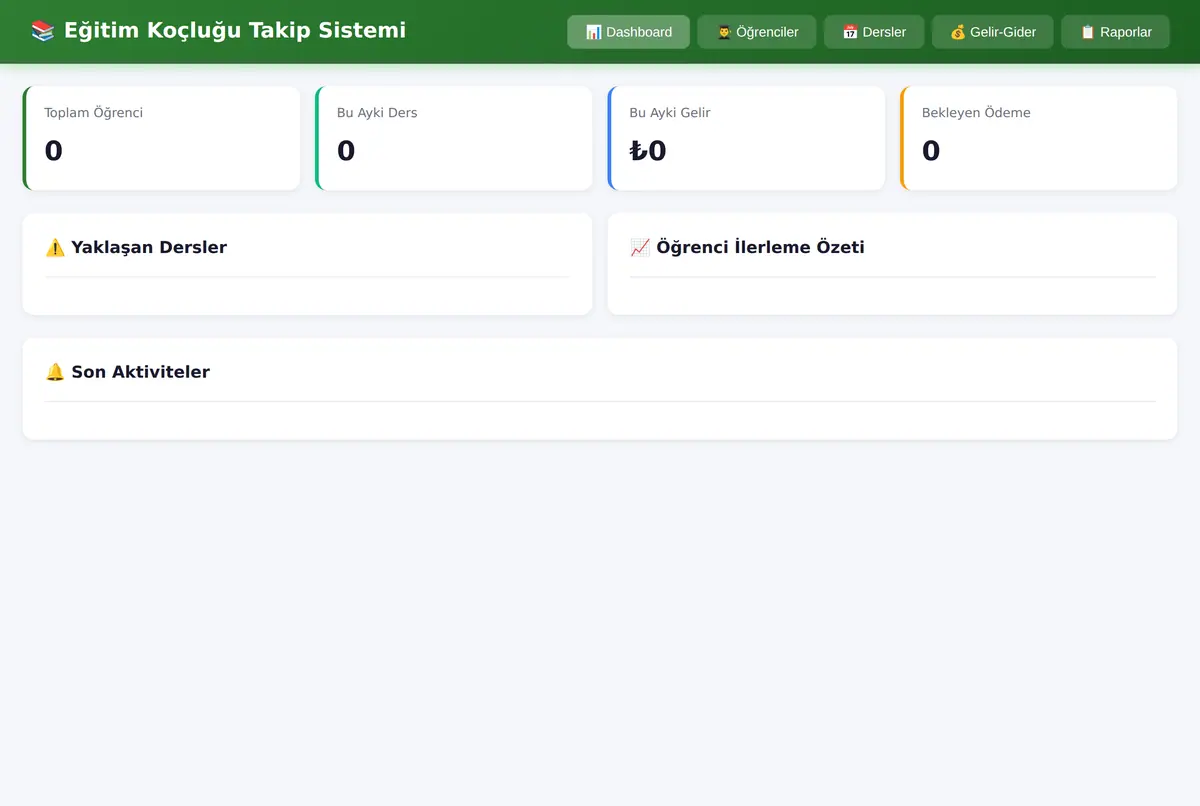Click the bell icon beside Son Aktiviteler

pyautogui.click(x=55, y=372)
